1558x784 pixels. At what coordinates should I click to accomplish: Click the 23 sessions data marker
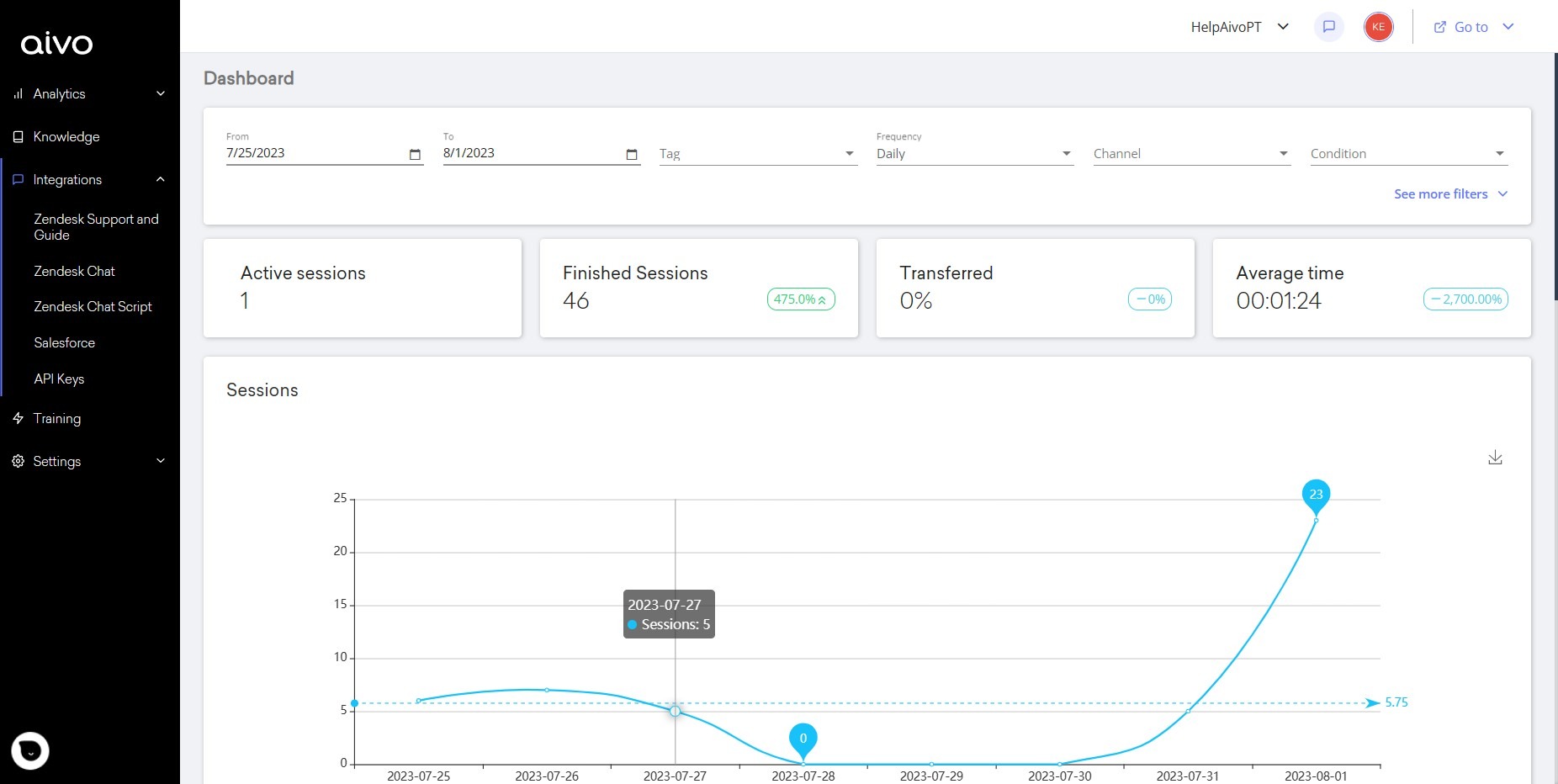1316,495
